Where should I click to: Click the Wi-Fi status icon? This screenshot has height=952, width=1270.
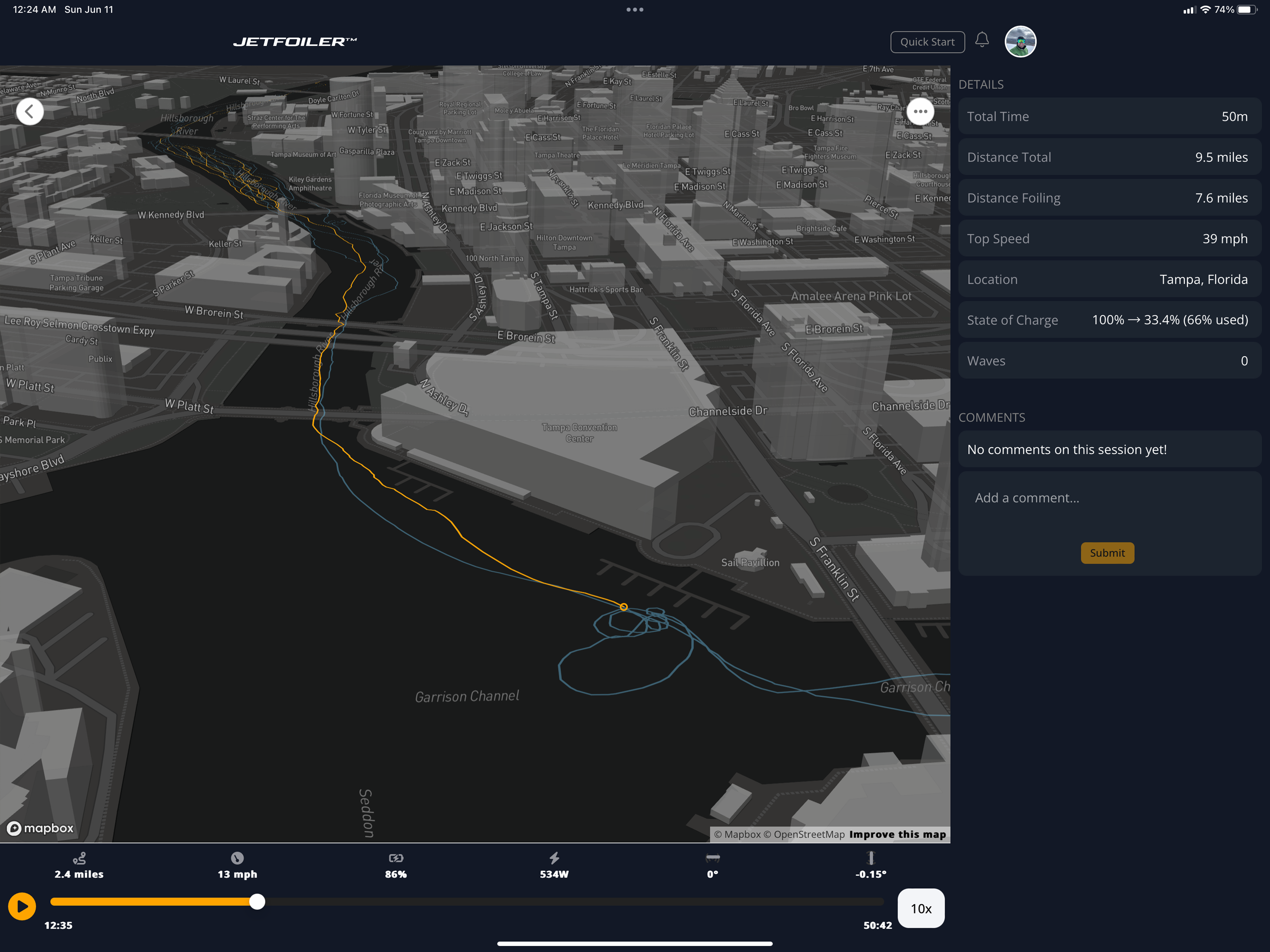pyautogui.click(x=1206, y=9)
